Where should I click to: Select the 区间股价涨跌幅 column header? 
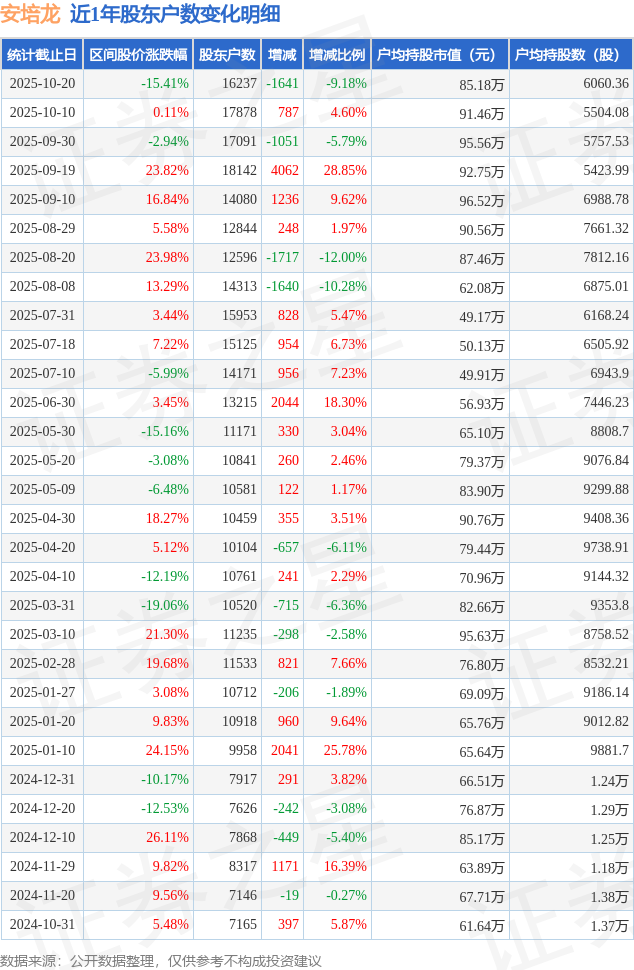(137, 55)
